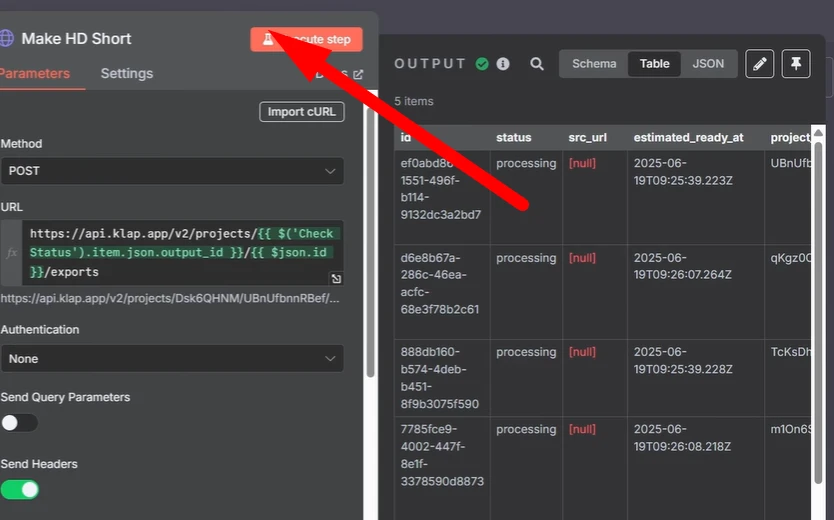Viewport: 834px width, 520px height.
Task: Expand the URL expression editor icon
Action: pos(336,279)
